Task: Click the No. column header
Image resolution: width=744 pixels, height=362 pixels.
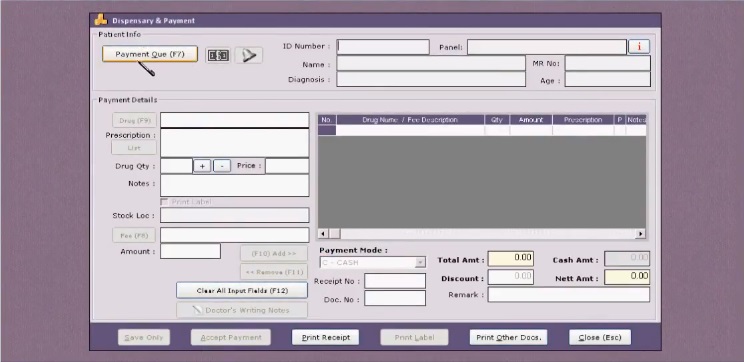Action: (326, 120)
